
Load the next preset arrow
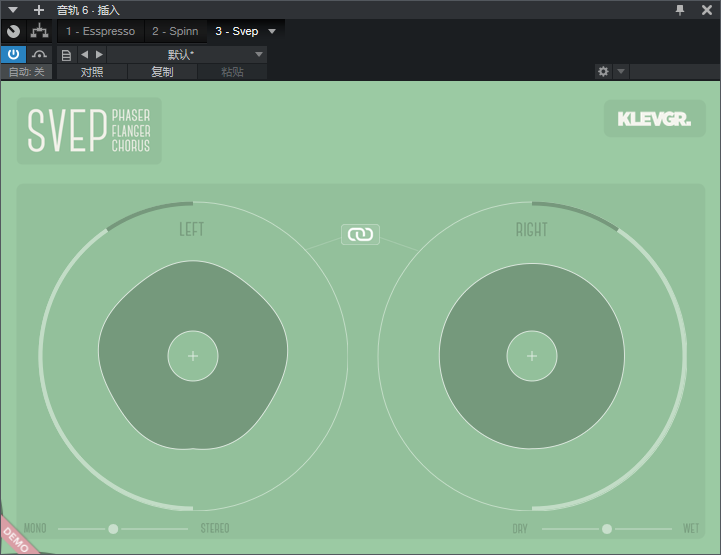click(x=99, y=55)
